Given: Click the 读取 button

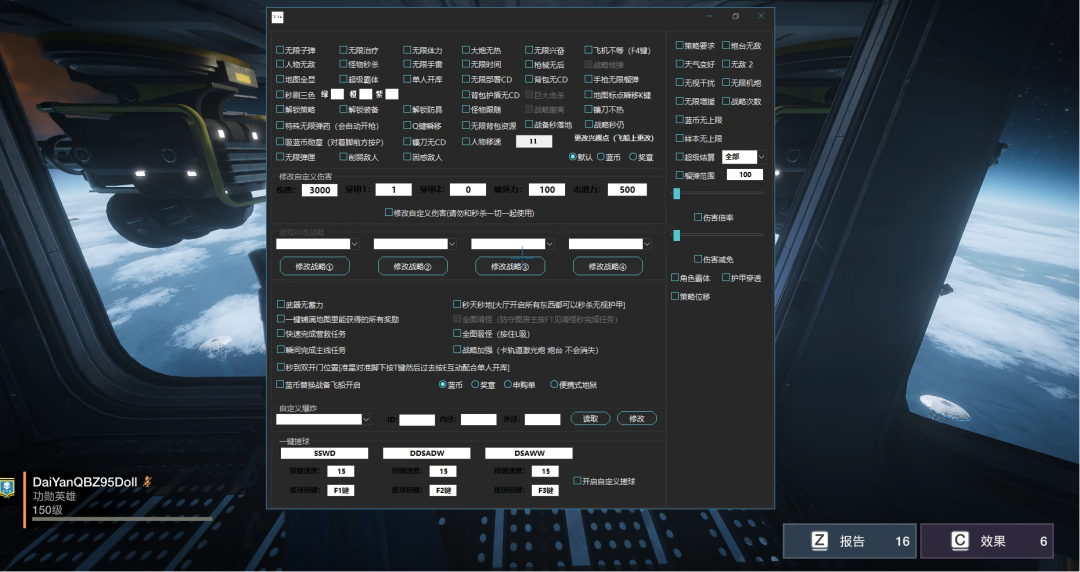Looking at the screenshot, I should click(x=590, y=418).
